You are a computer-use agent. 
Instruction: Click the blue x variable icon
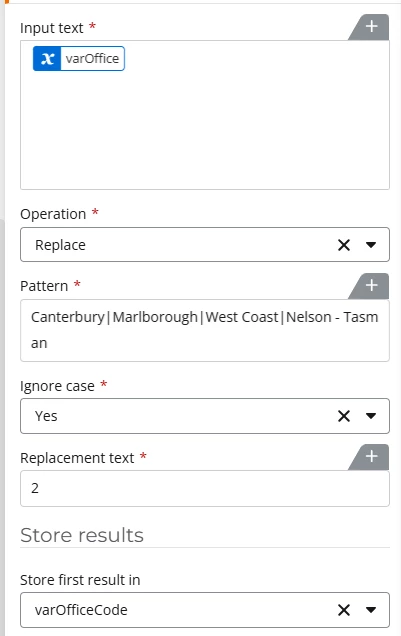point(47,59)
